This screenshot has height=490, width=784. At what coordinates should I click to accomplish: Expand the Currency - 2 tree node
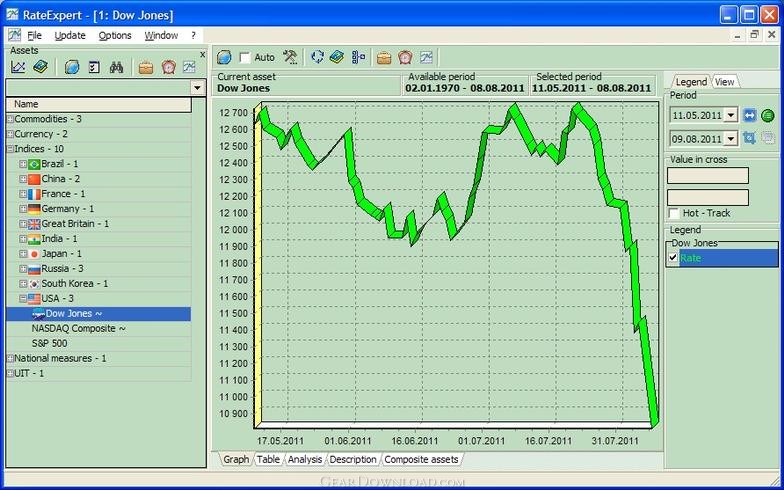pyautogui.click(x=10, y=134)
